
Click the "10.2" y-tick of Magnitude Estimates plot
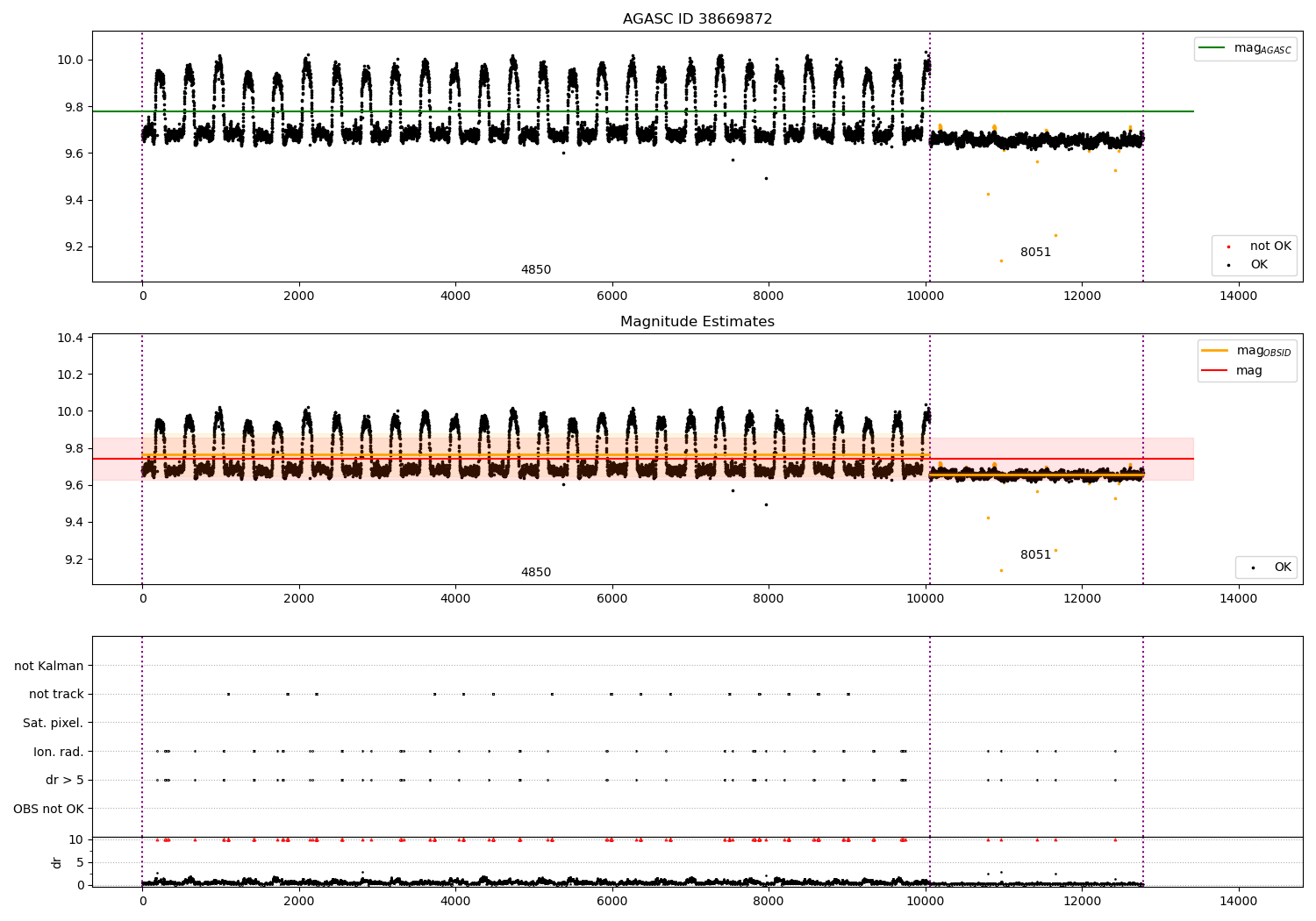pos(70,375)
